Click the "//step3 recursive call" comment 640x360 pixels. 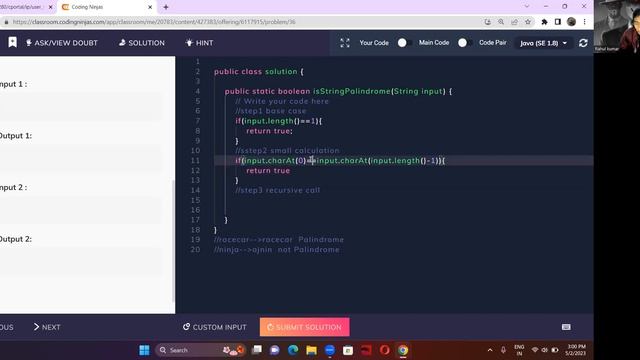pos(278,190)
